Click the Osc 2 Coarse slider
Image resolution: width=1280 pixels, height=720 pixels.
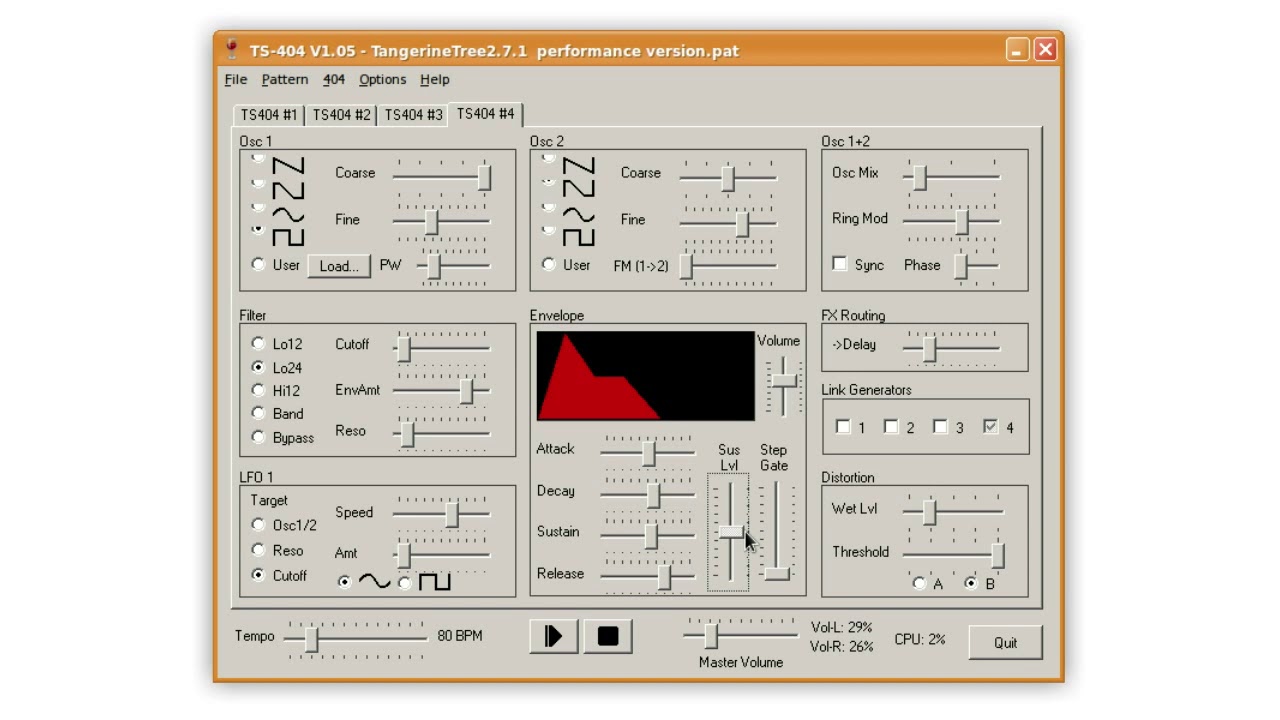pos(728,177)
